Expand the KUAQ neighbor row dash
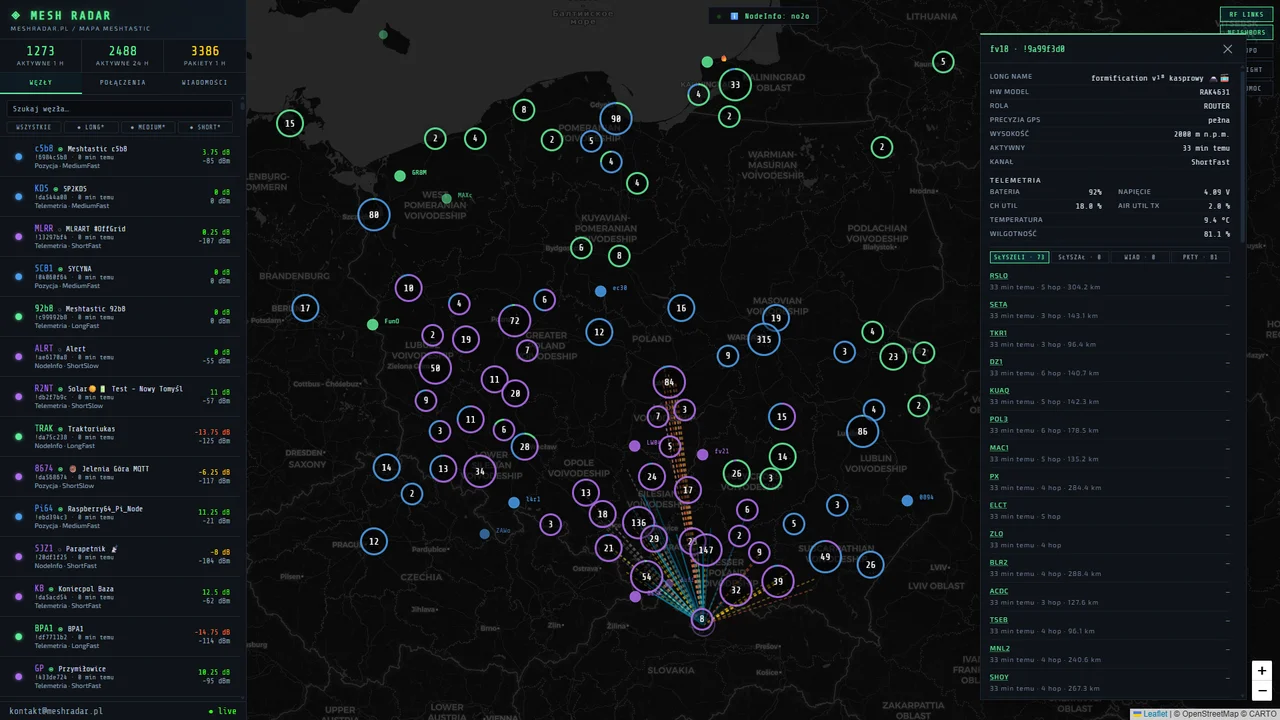 click(1228, 391)
